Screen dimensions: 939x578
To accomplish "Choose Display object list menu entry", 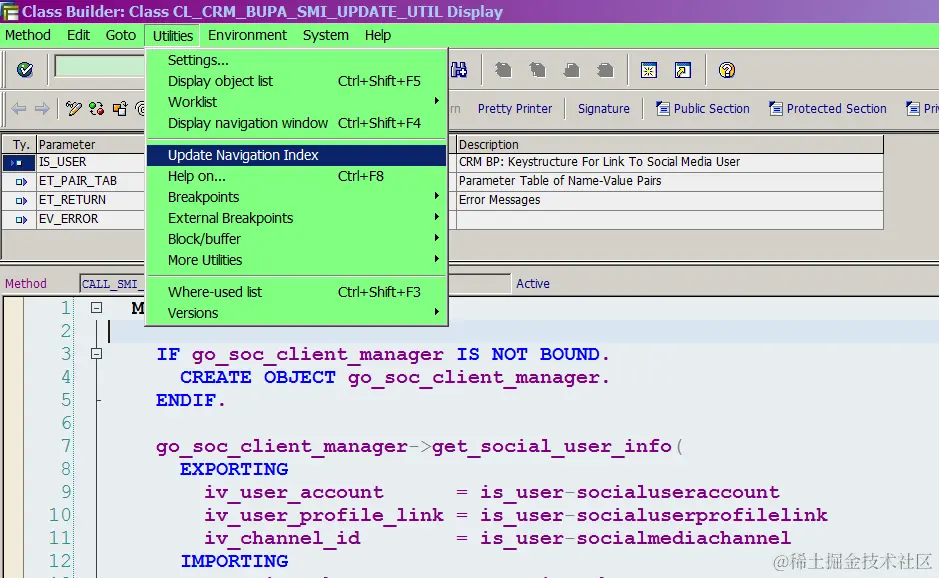I will (x=296, y=81).
